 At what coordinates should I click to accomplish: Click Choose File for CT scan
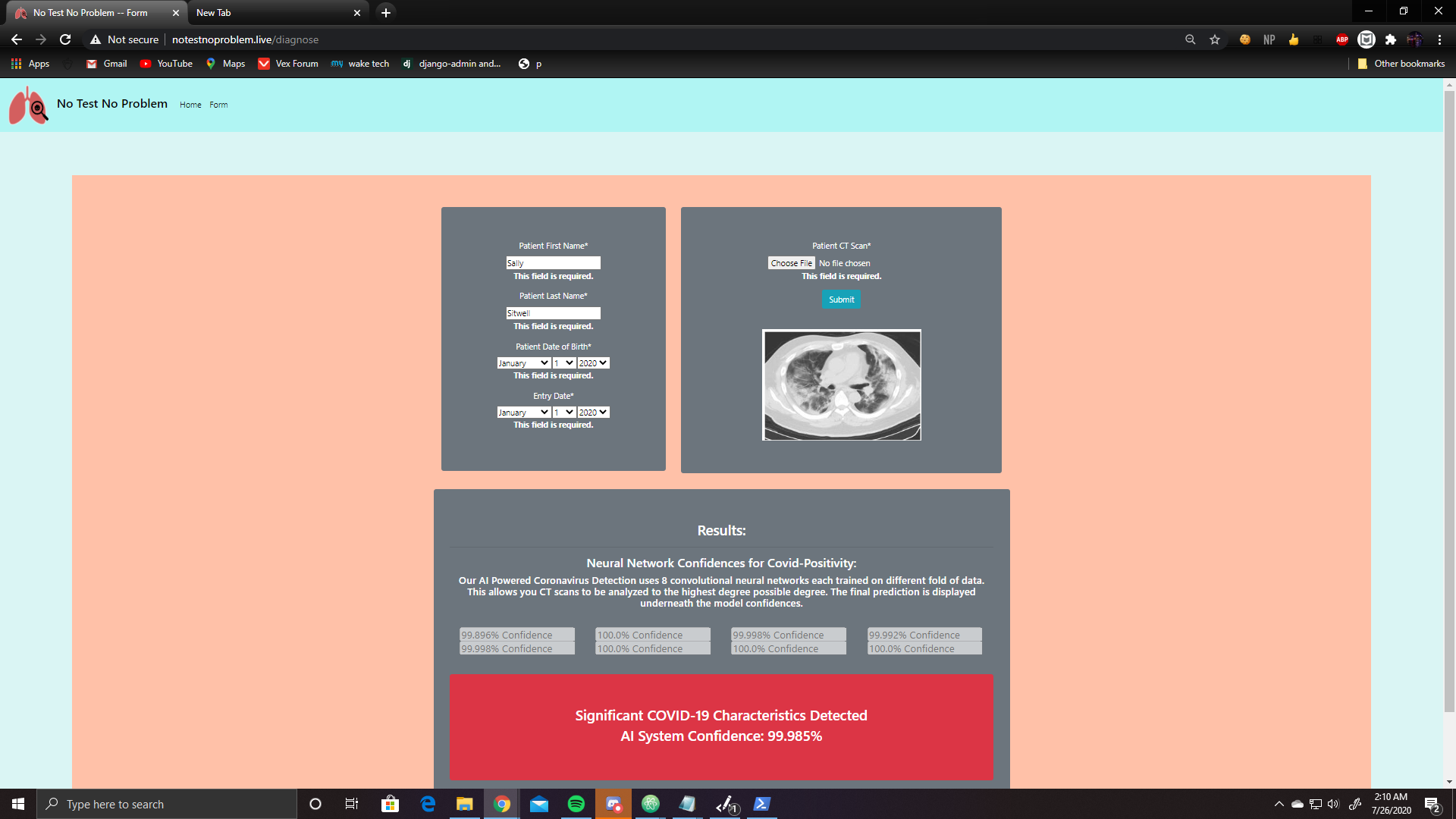(x=791, y=263)
